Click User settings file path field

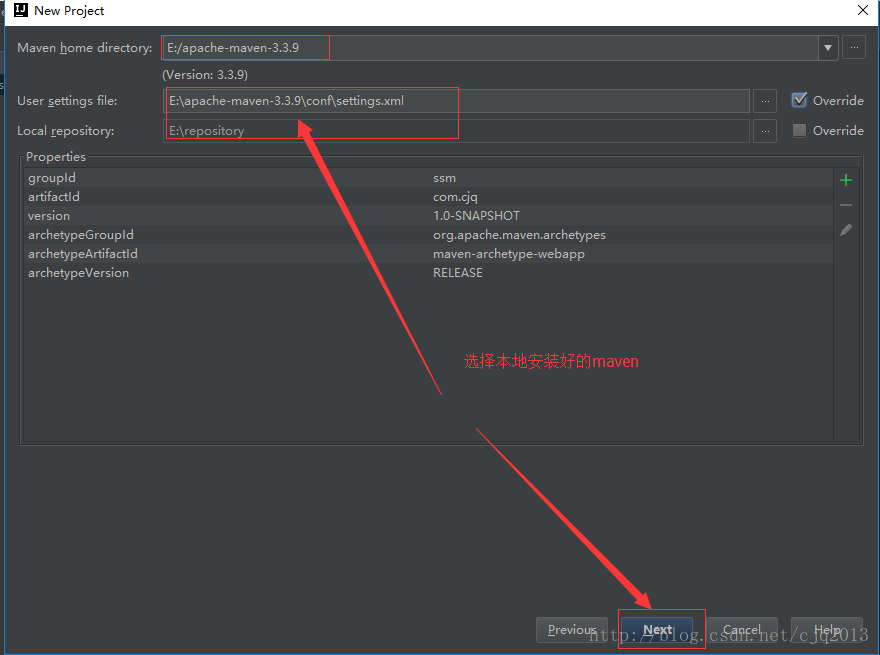456,101
